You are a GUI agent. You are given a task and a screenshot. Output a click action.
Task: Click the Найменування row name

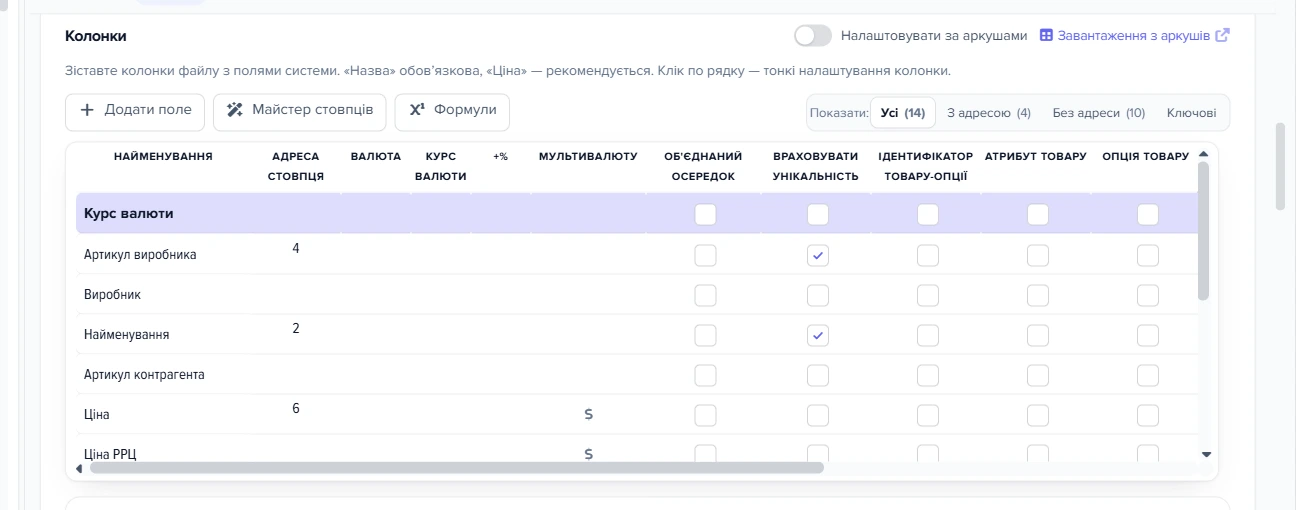pos(126,335)
